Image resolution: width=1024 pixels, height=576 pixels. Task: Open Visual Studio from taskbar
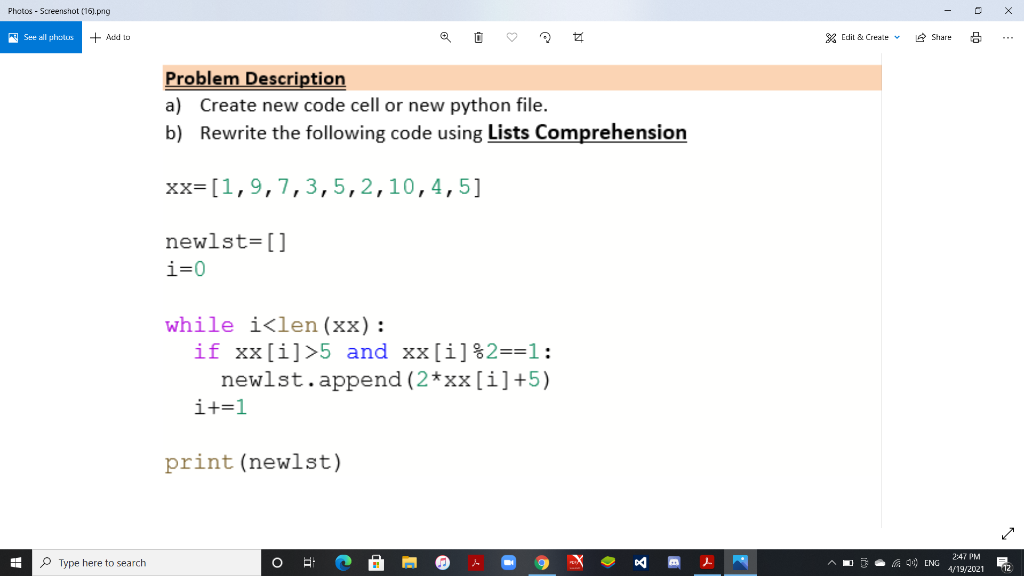[641, 562]
